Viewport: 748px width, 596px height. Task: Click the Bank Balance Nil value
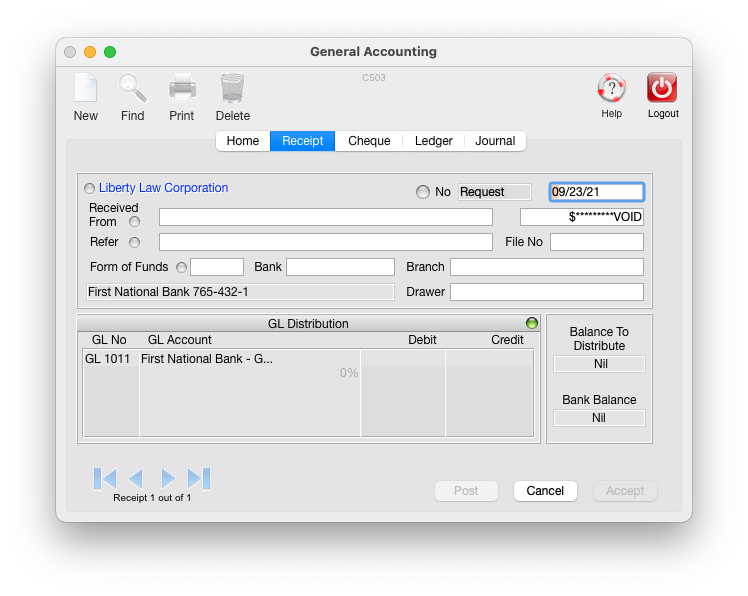pyautogui.click(x=599, y=418)
